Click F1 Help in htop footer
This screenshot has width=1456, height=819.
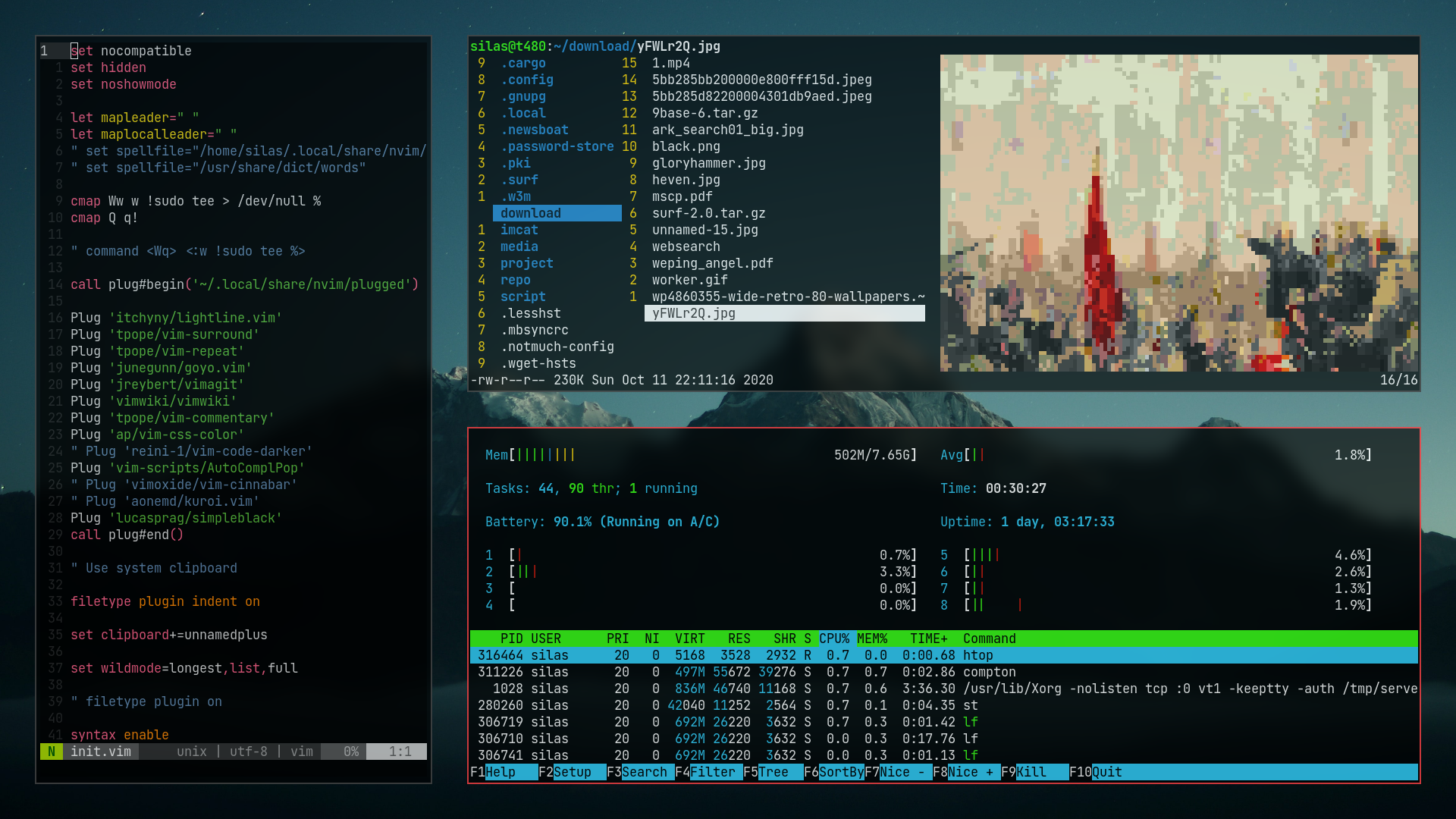click(x=500, y=772)
